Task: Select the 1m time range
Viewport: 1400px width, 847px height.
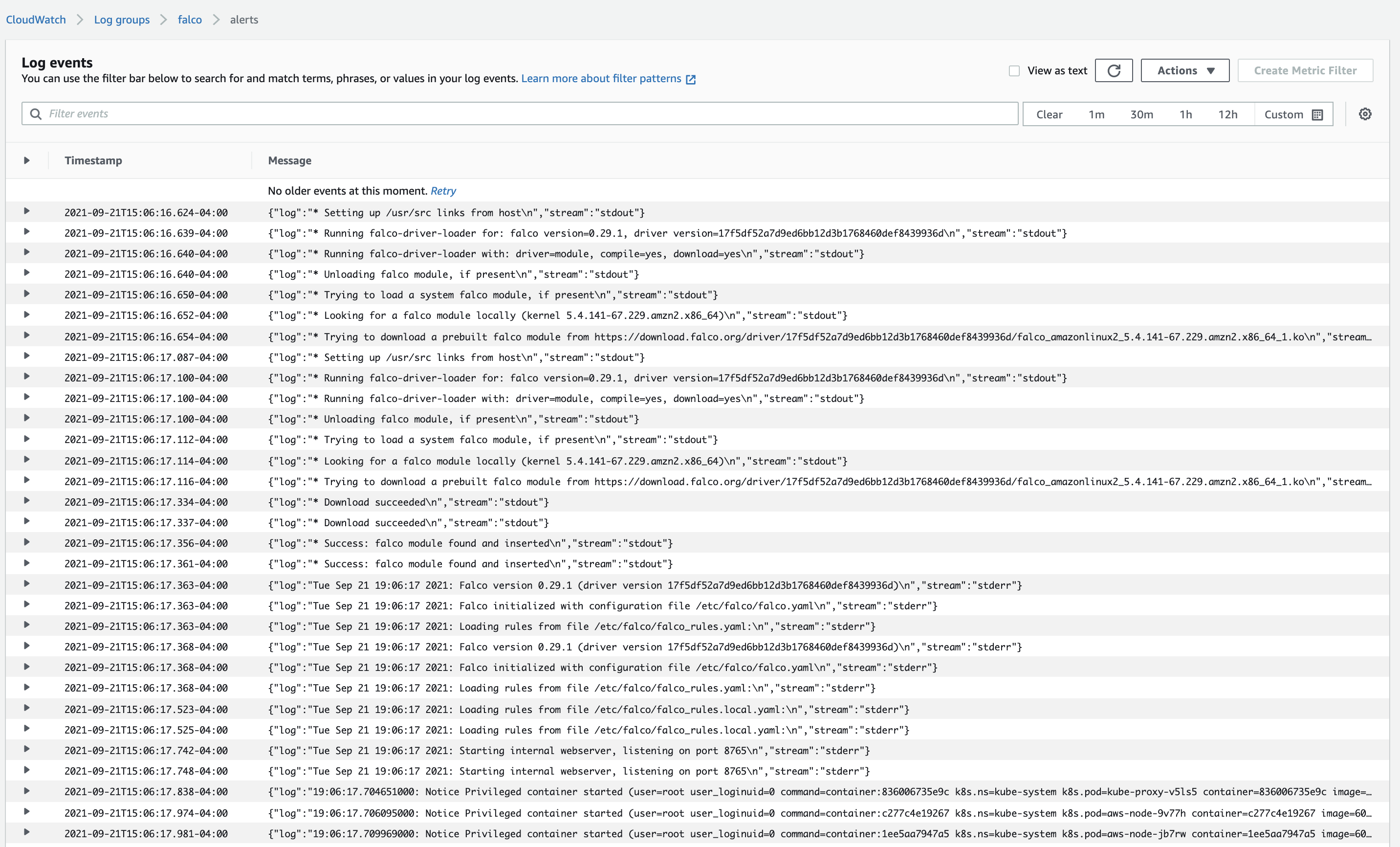Action: click(1096, 114)
